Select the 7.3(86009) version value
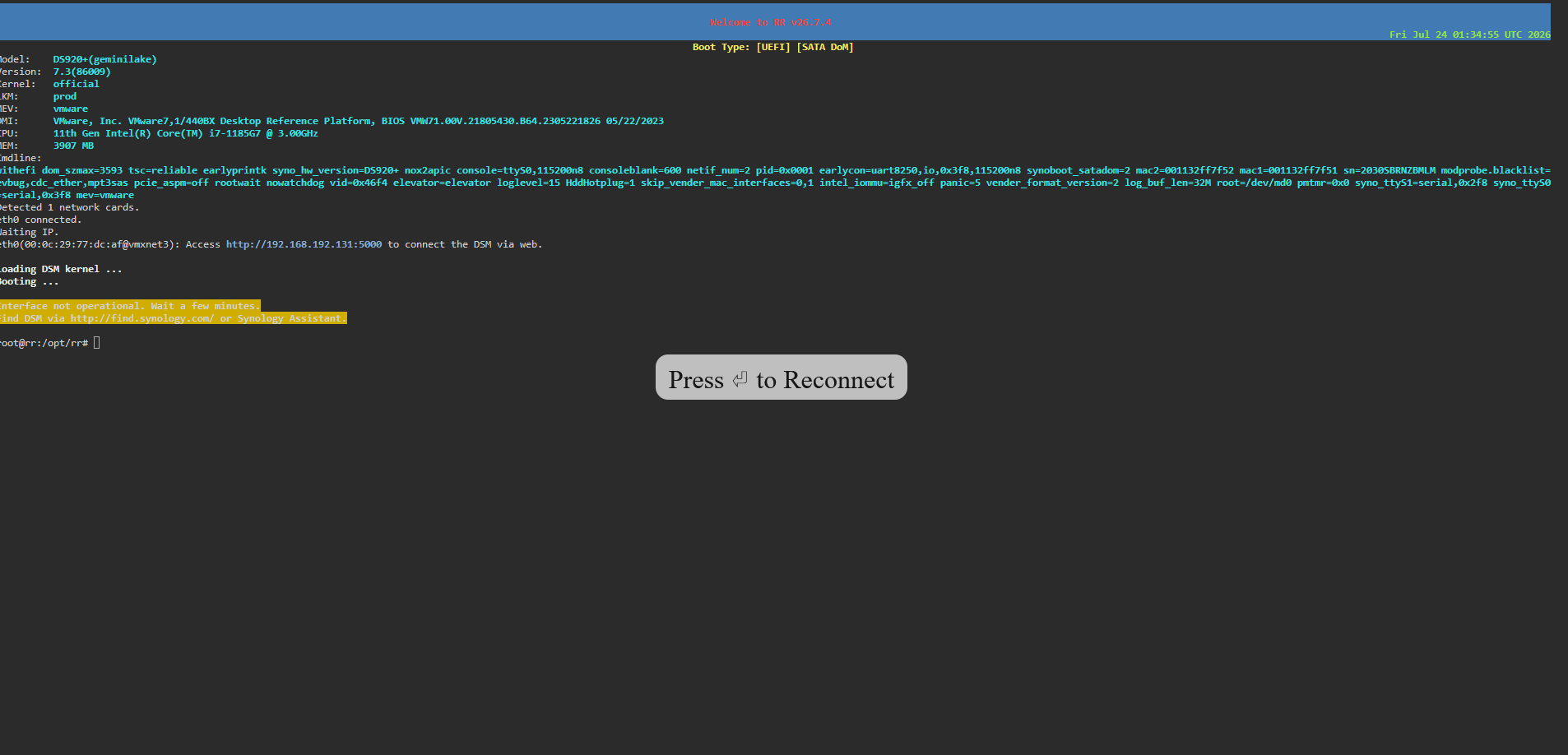Screen dimensions: 1568x755 pyautogui.click(x=81, y=72)
